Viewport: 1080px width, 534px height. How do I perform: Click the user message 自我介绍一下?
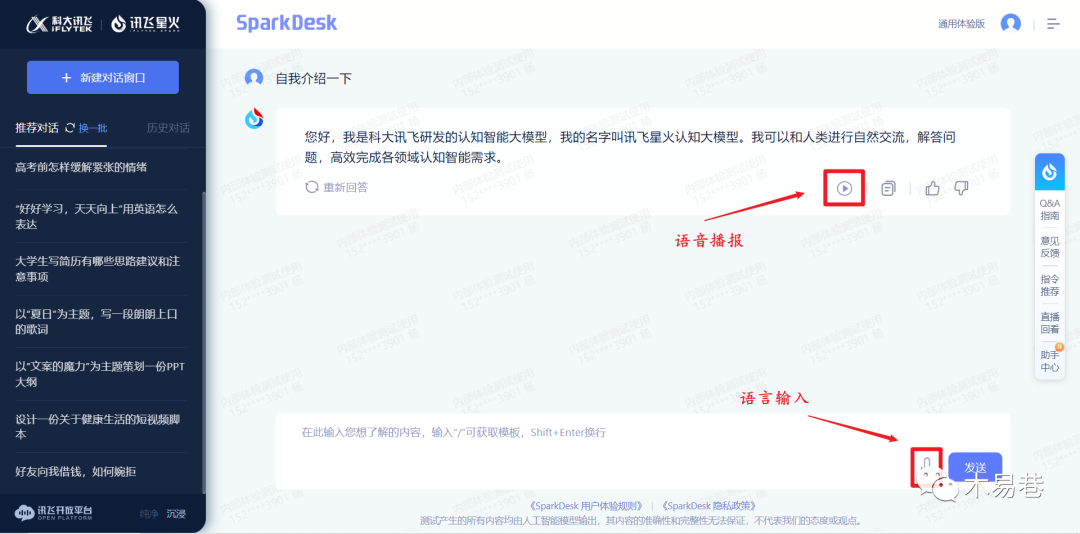pyautogui.click(x=313, y=79)
